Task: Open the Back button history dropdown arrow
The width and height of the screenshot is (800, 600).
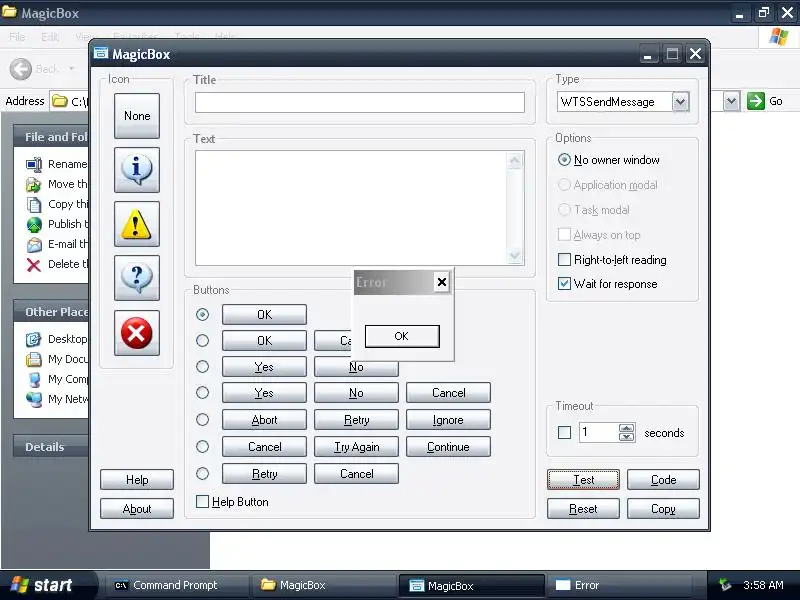Action: coord(71,68)
